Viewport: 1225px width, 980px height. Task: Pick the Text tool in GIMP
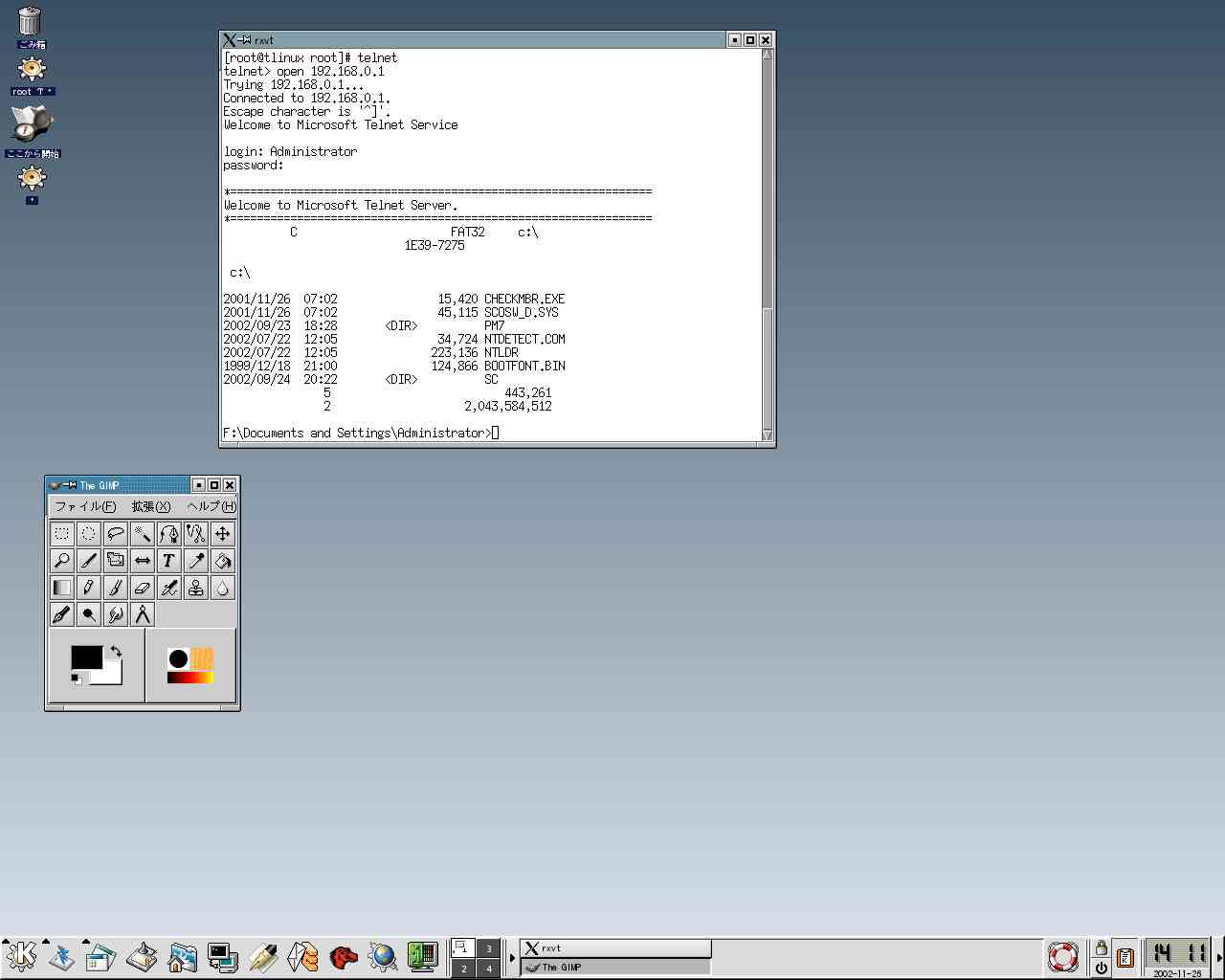(169, 561)
